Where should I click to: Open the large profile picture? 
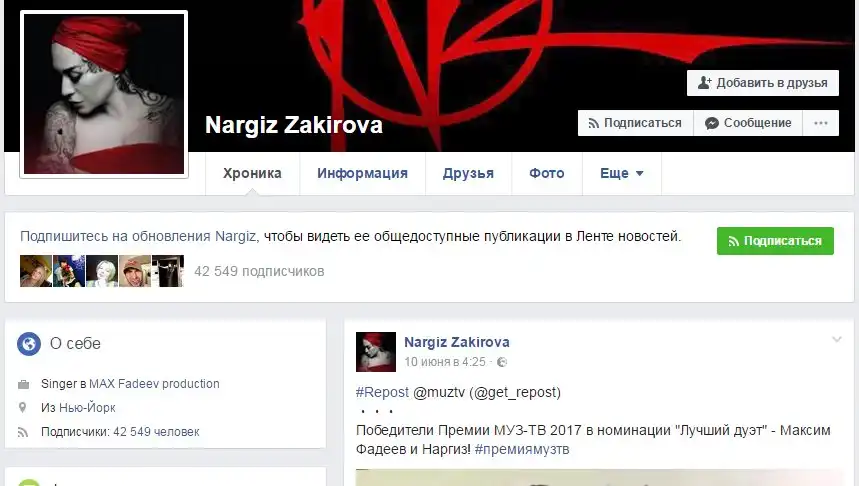coord(104,94)
